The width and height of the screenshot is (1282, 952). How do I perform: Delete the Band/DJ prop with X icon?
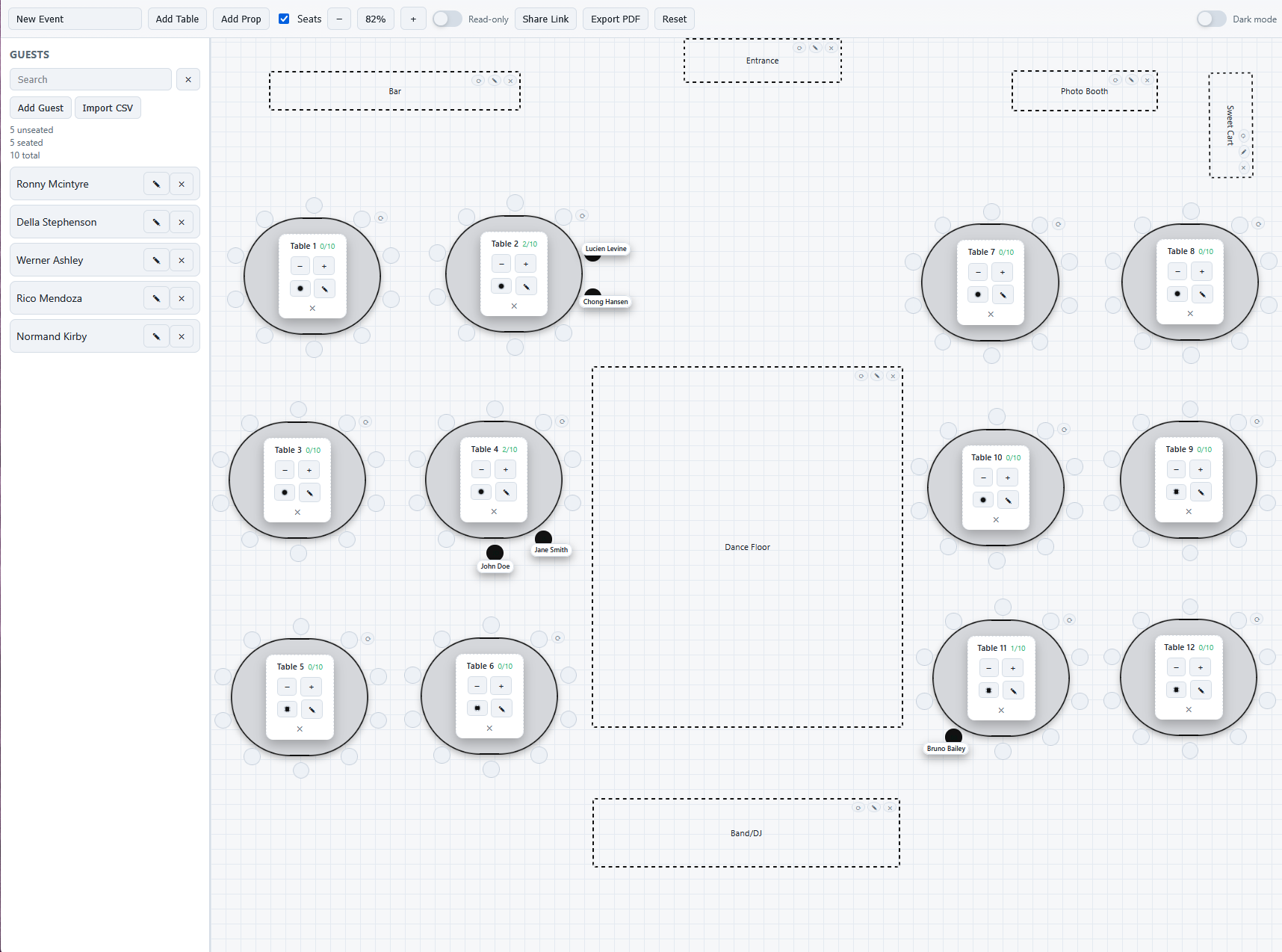(x=890, y=808)
